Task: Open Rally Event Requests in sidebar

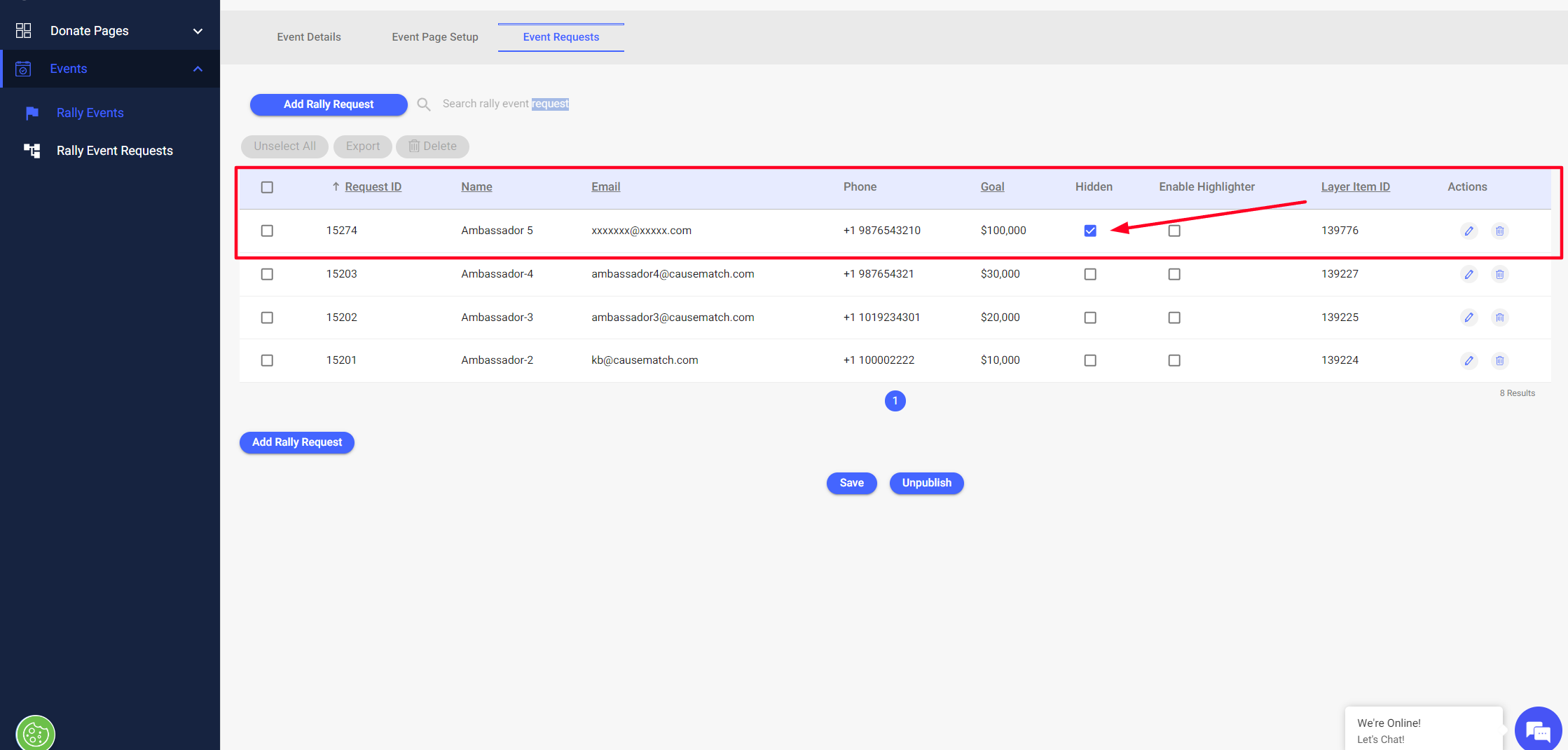Action: tap(115, 151)
